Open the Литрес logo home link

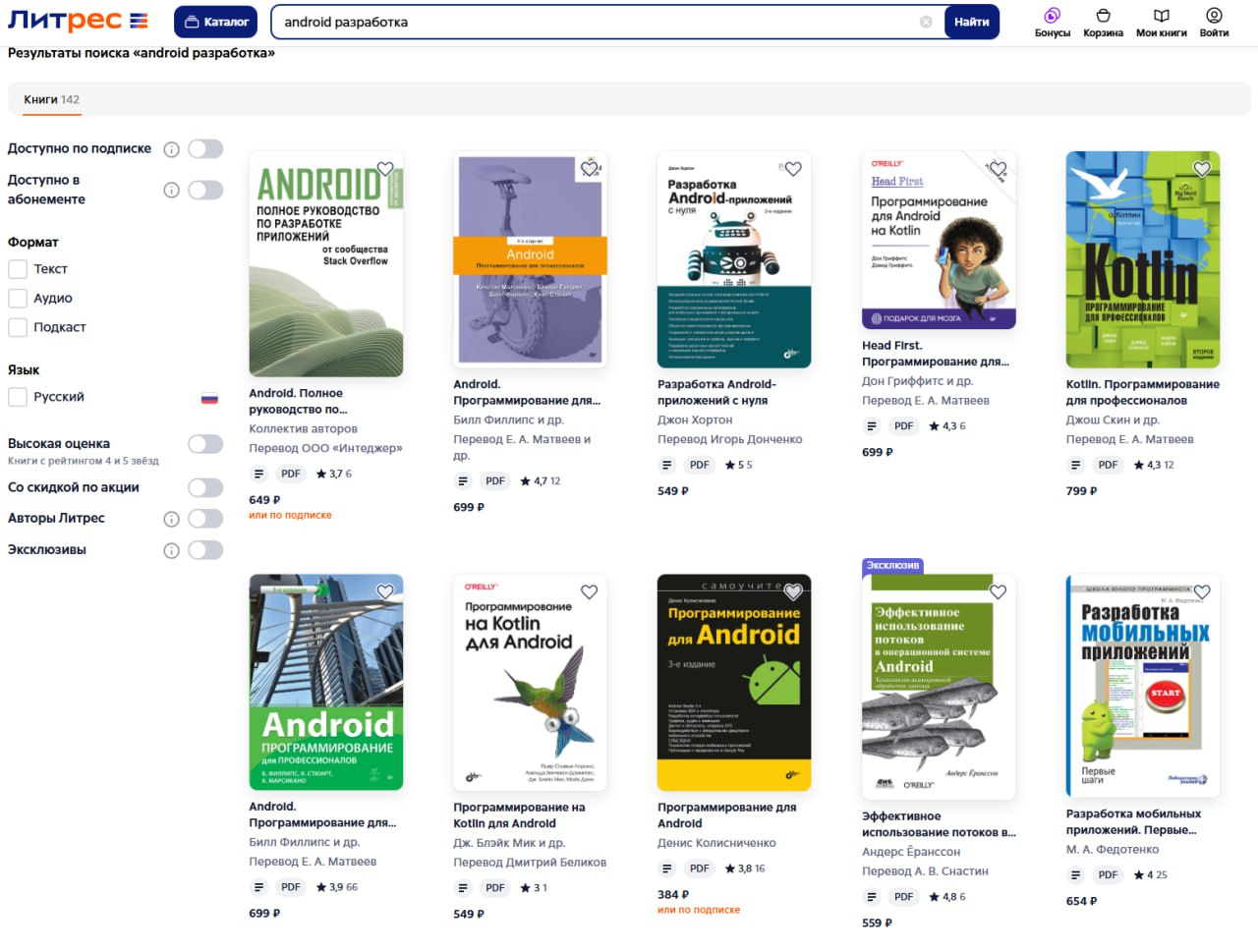[78, 21]
